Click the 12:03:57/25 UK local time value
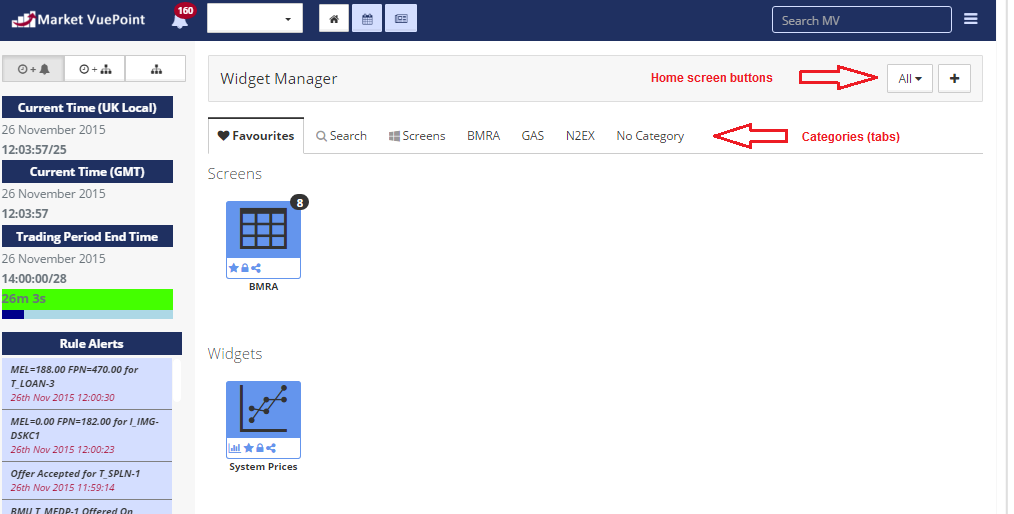This screenshot has height=514, width=1014. (34, 149)
